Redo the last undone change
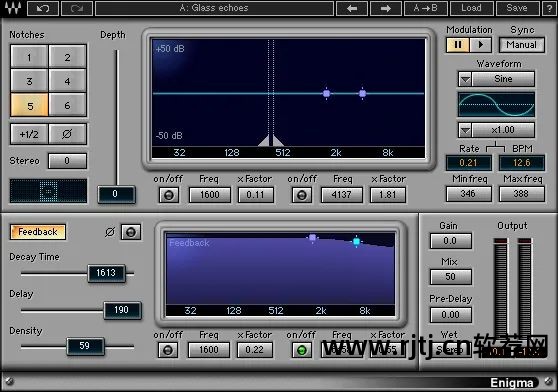 click(77, 8)
